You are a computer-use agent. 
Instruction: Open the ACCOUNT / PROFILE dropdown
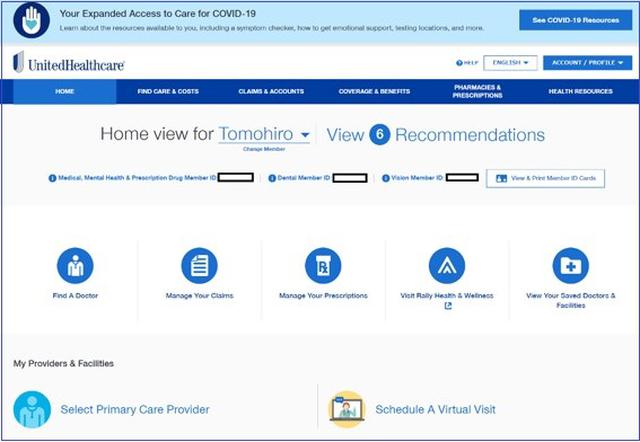tap(587, 63)
